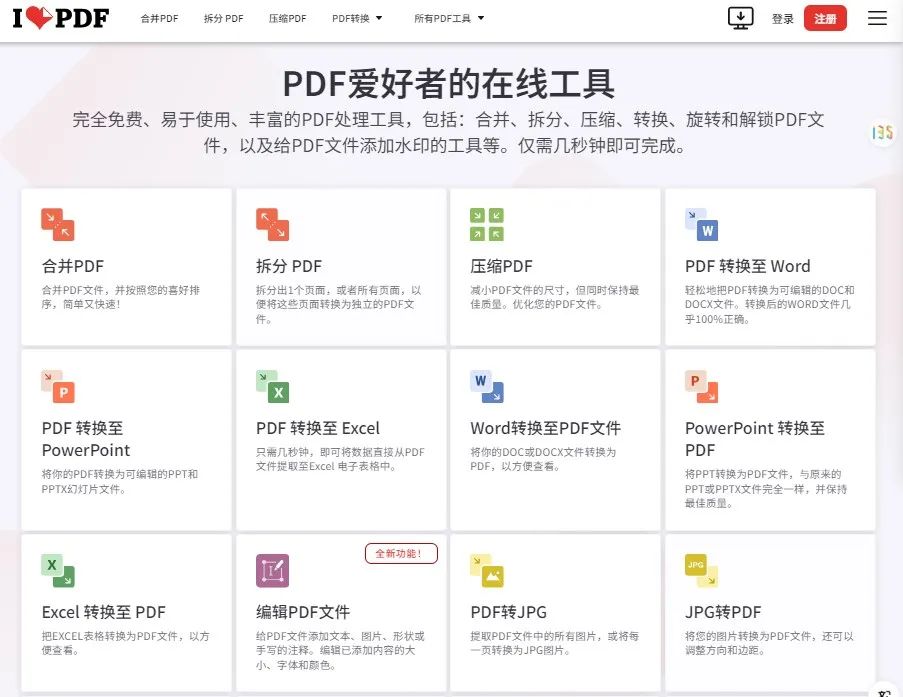This screenshot has width=903, height=697.
Task: Click the Excel to PDF icon
Action: point(58,571)
